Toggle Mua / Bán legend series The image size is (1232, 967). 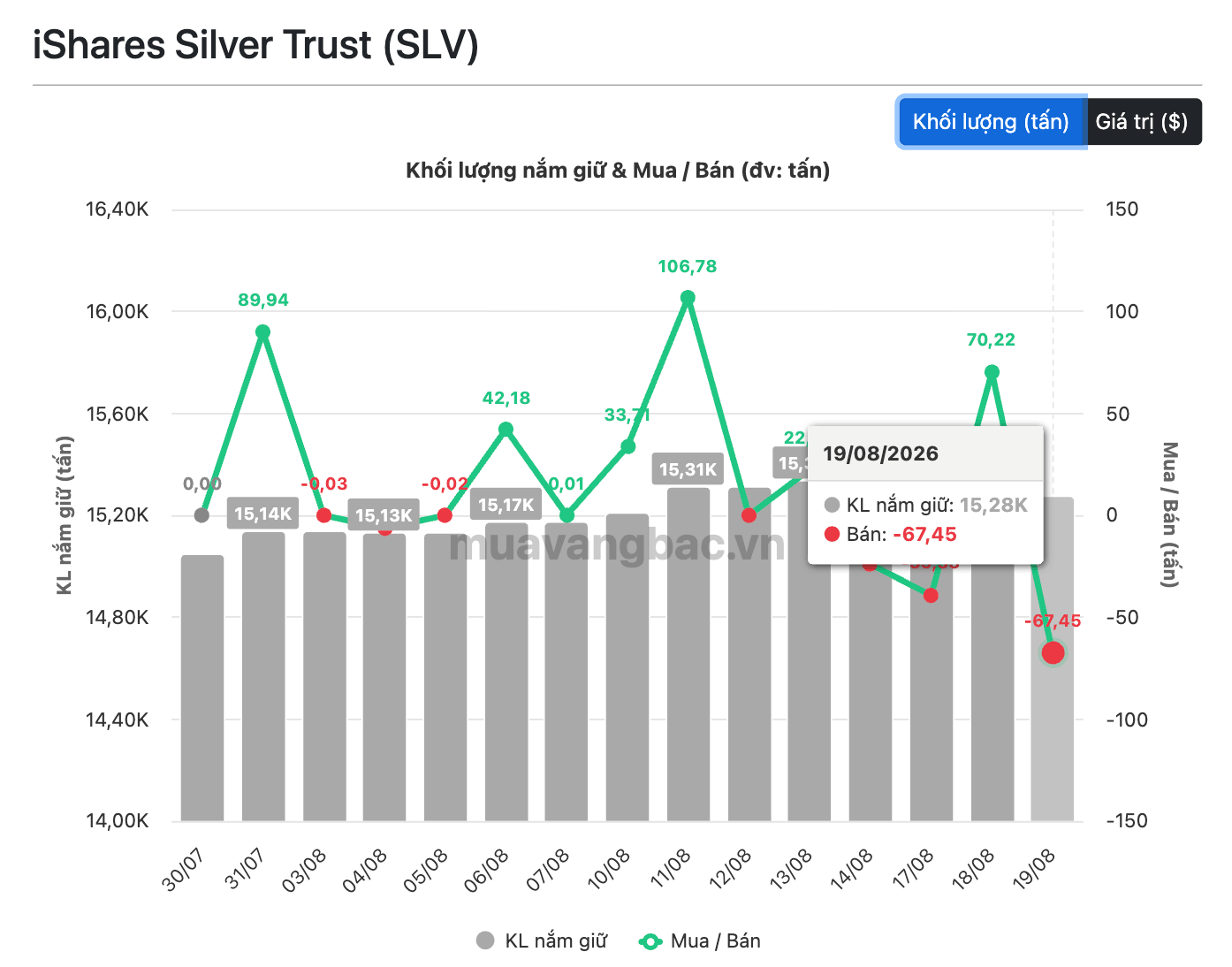pyautogui.click(x=699, y=940)
